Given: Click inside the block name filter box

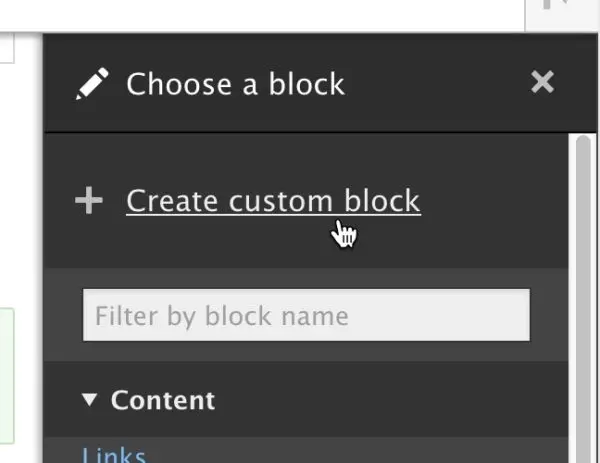Looking at the screenshot, I should pos(306,316).
